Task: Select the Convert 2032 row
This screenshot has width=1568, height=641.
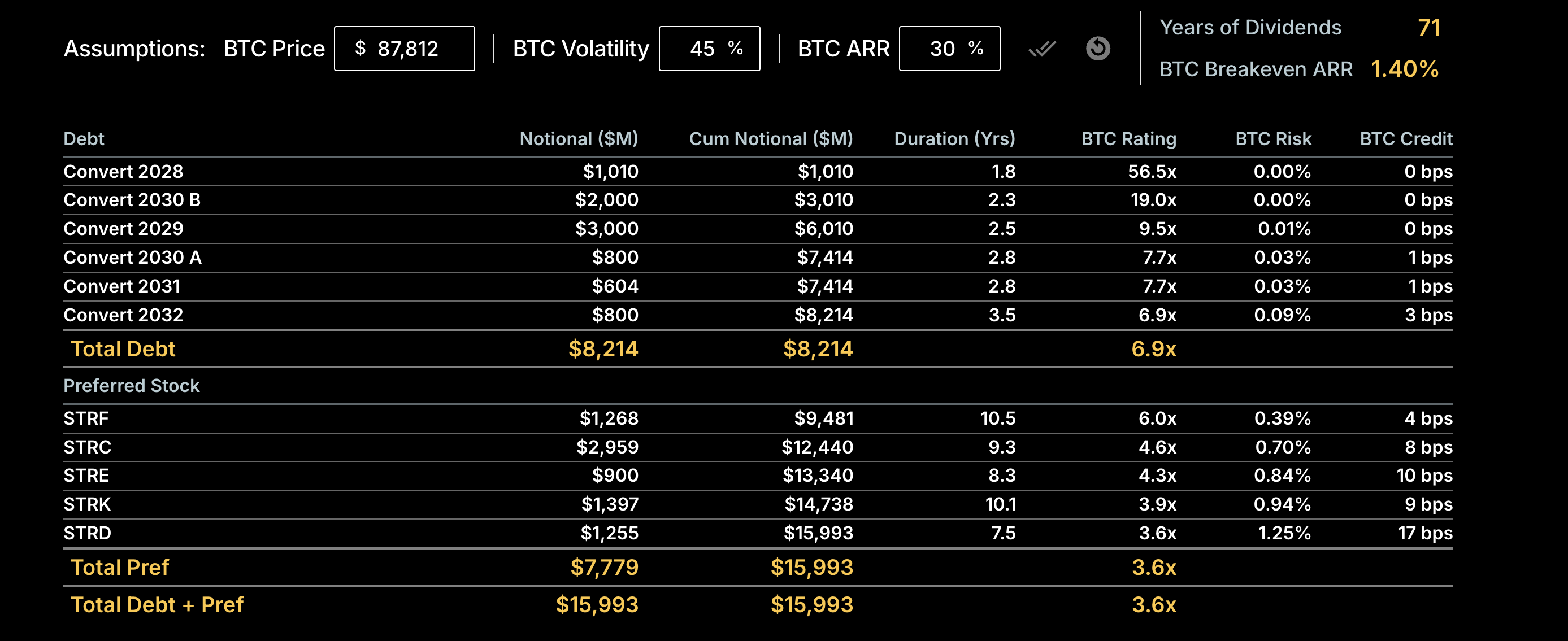Action: click(x=124, y=315)
